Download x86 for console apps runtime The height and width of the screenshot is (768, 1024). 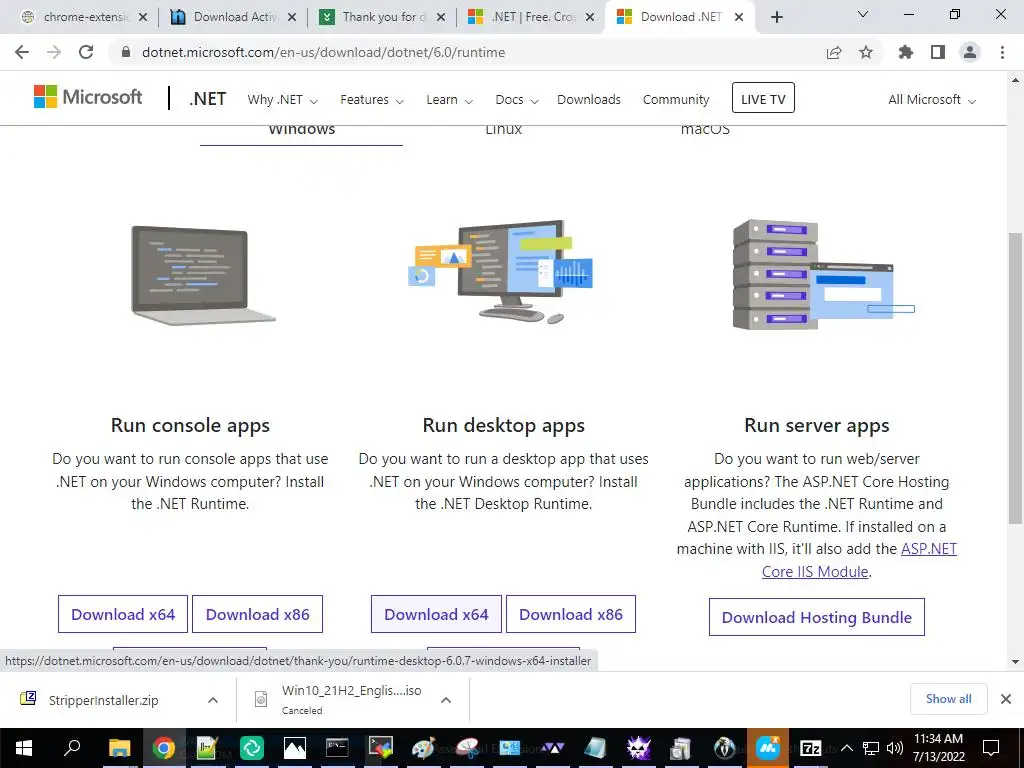[x=257, y=614]
